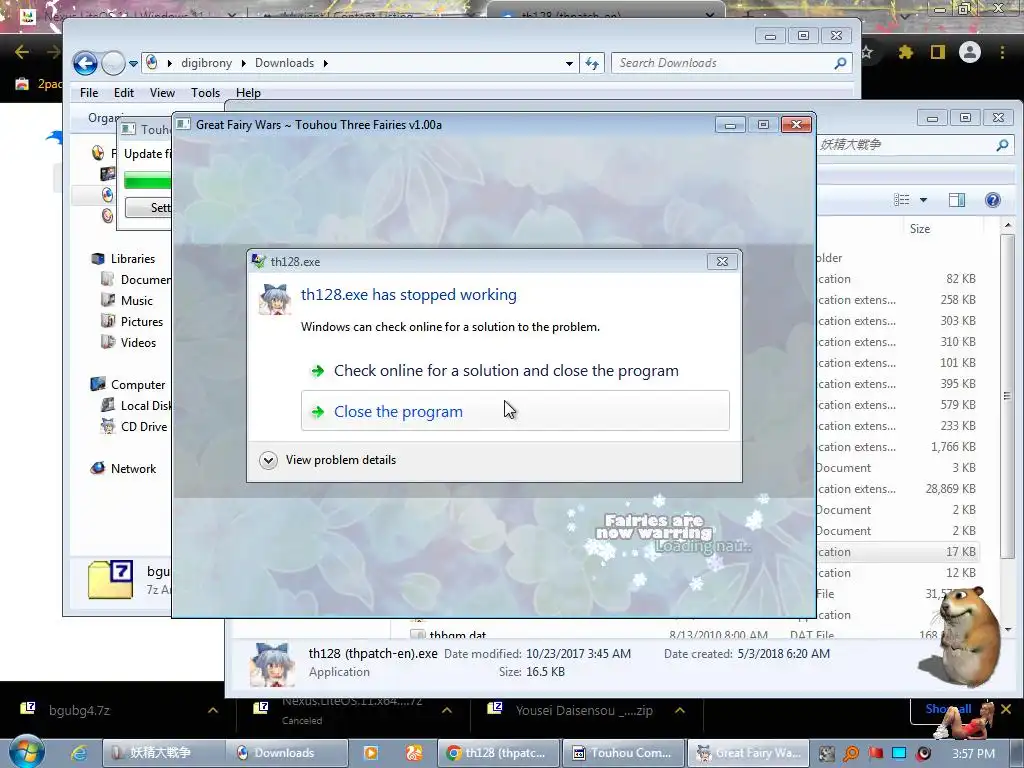
Task: Click the update progress bar in Touhou updater
Action: 148,180
